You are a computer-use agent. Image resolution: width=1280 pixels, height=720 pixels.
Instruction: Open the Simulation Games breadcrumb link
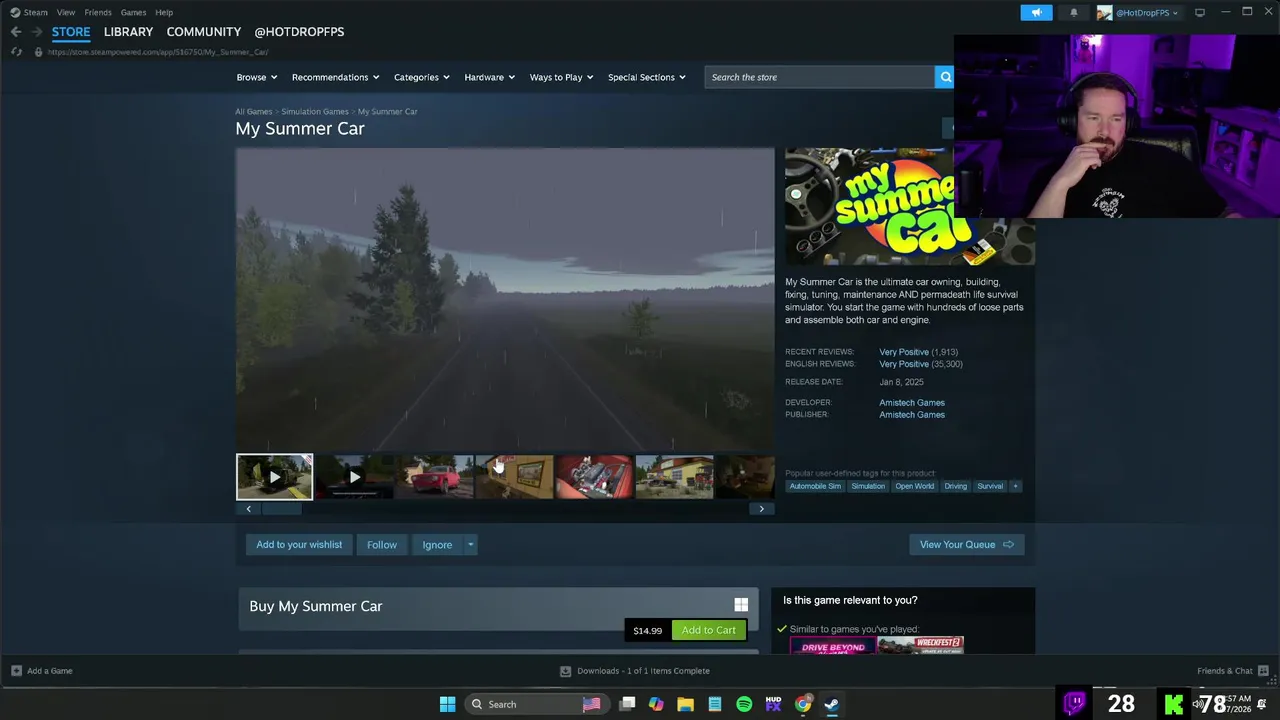pyautogui.click(x=315, y=111)
